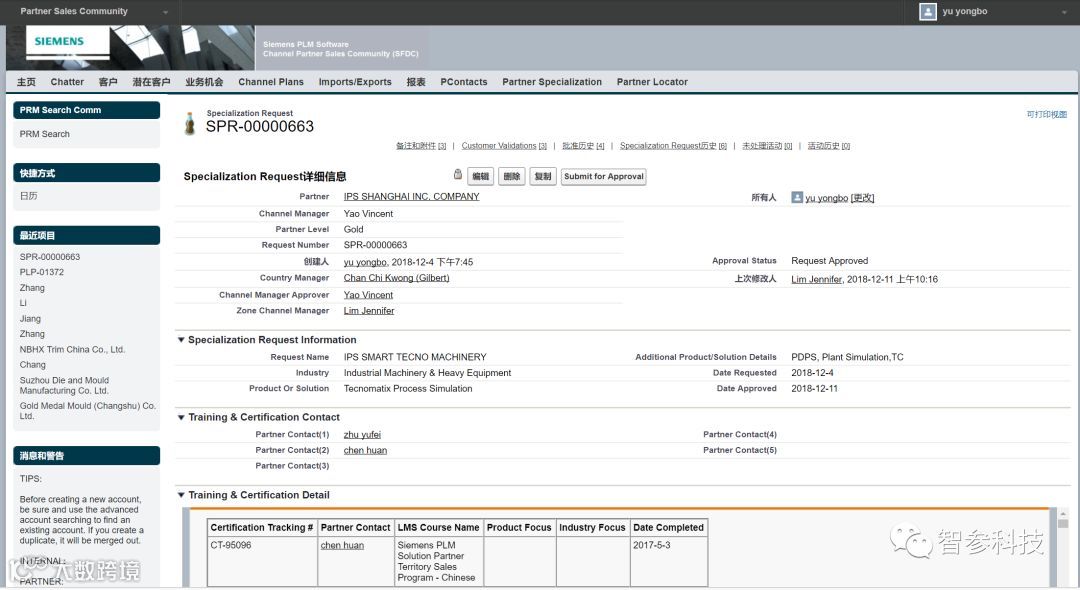This screenshot has height=590, width=1080.
Task: Click the 更改 owner change link
Action: point(862,198)
